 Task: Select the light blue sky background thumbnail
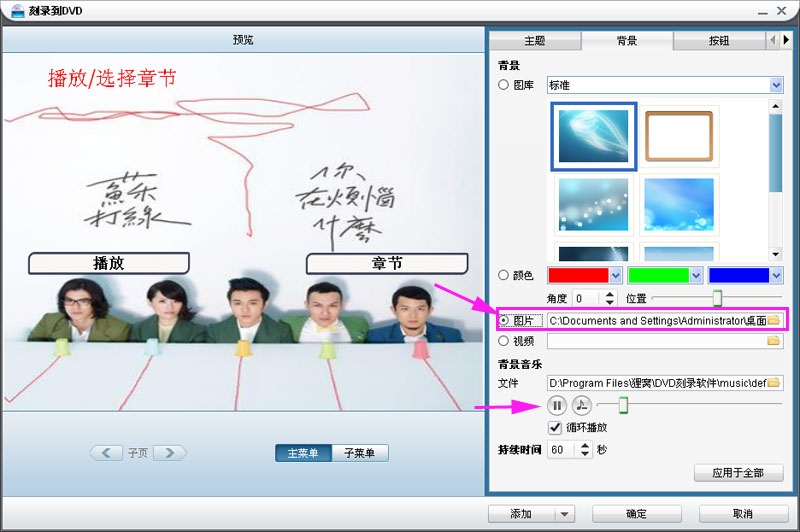tap(679, 205)
